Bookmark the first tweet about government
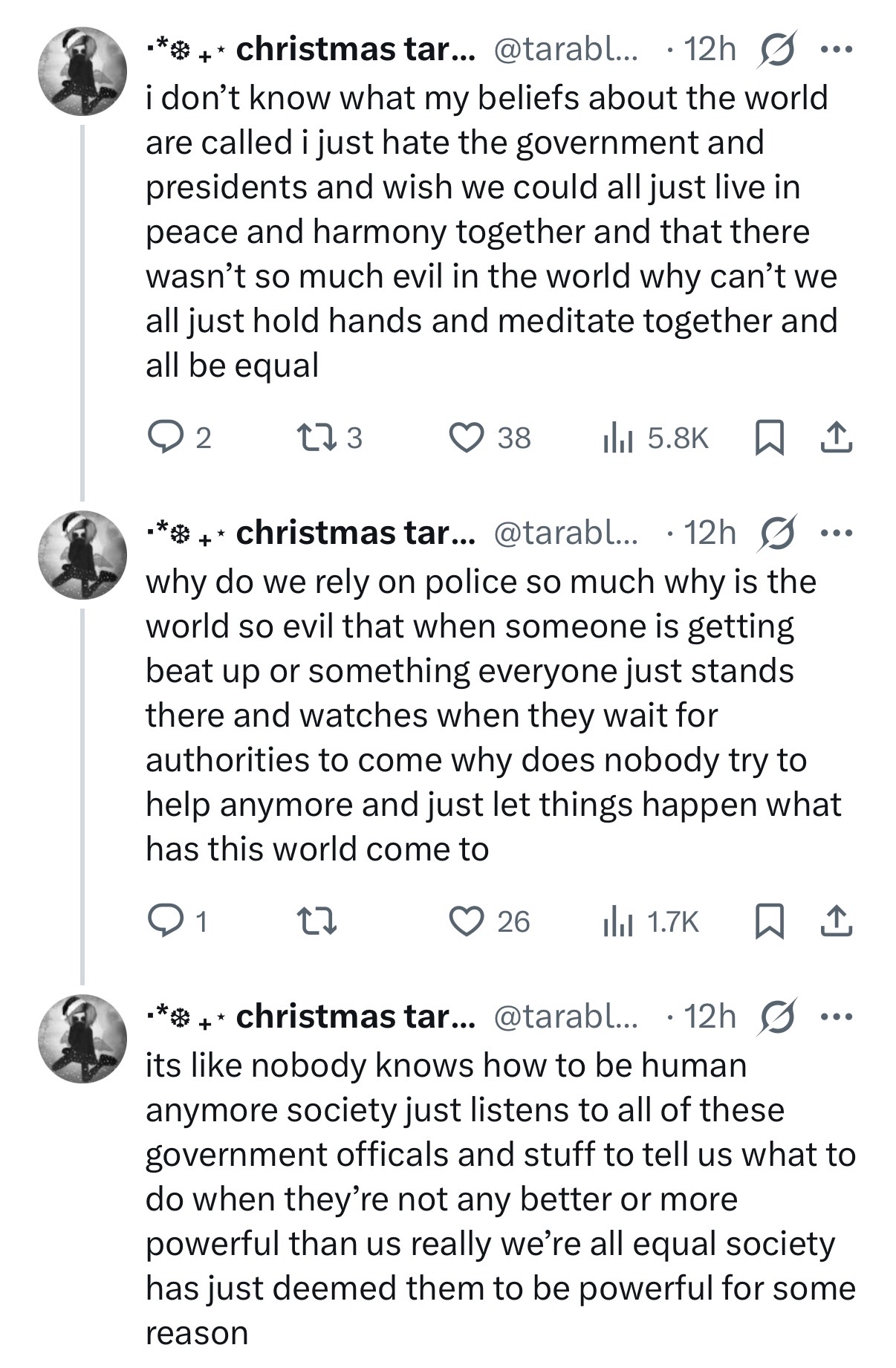 pos(769,437)
